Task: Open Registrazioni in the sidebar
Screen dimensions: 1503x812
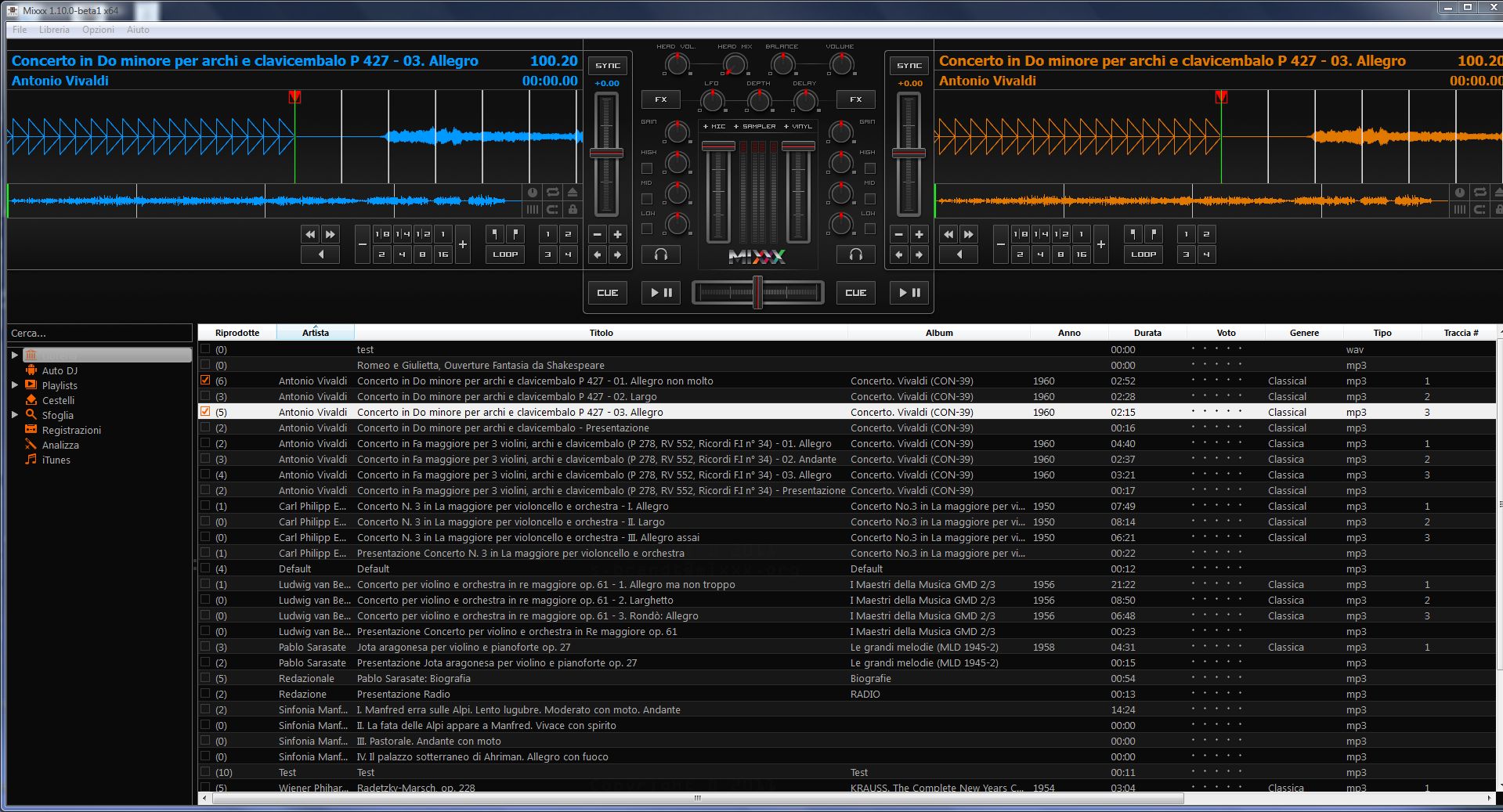Action: click(x=71, y=430)
